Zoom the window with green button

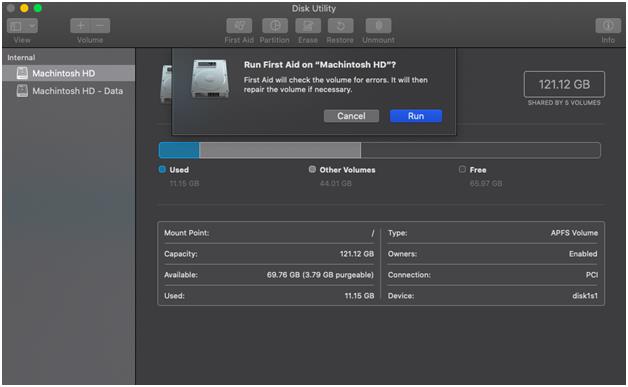pyautogui.click(x=38, y=8)
